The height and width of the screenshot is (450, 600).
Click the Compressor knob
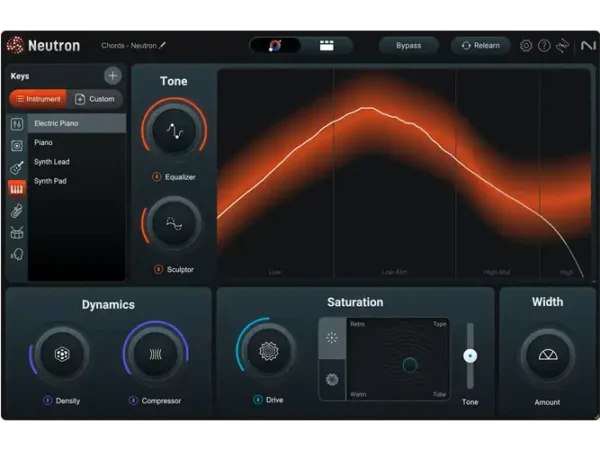pos(156,354)
